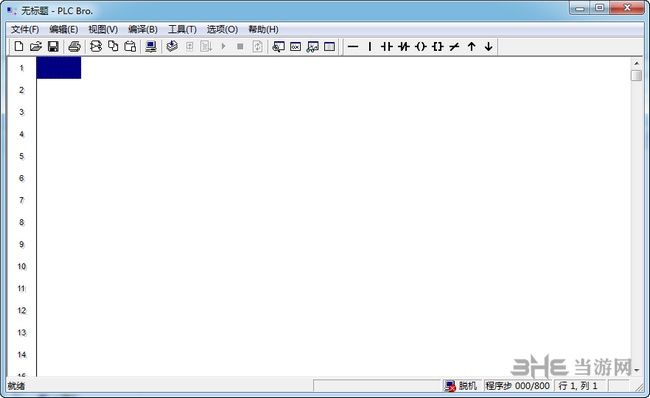This screenshot has width=650, height=398.
Task: Open the 编辑(E) menu
Action: [63, 29]
